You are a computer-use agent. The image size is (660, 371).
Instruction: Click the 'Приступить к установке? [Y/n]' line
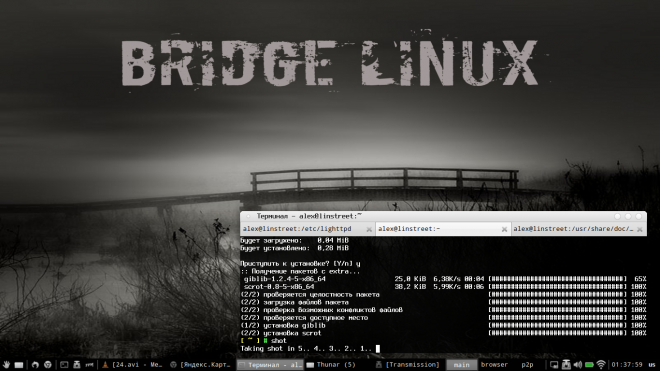pos(300,264)
